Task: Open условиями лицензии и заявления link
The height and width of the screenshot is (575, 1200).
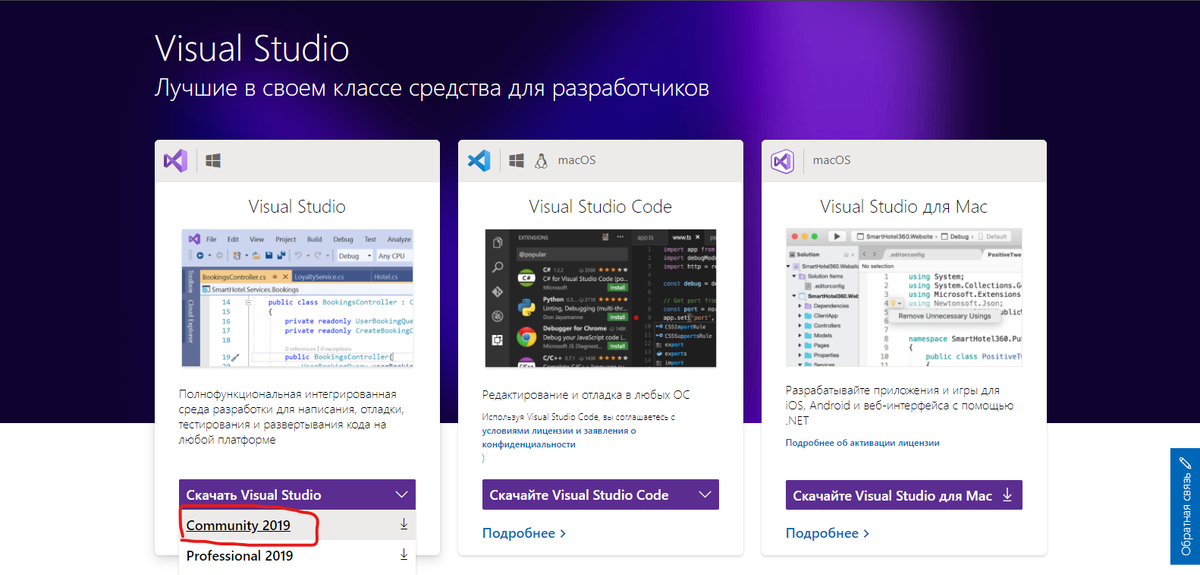Action: pos(559,437)
